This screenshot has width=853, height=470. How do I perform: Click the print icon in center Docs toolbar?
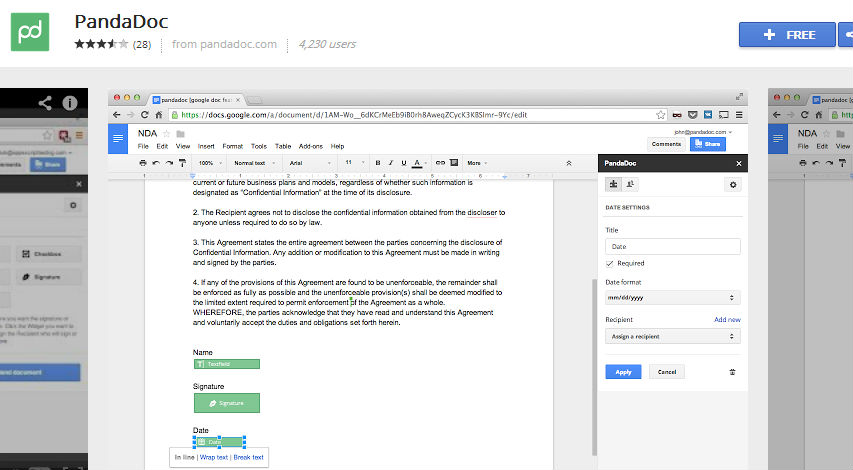point(143,163)
